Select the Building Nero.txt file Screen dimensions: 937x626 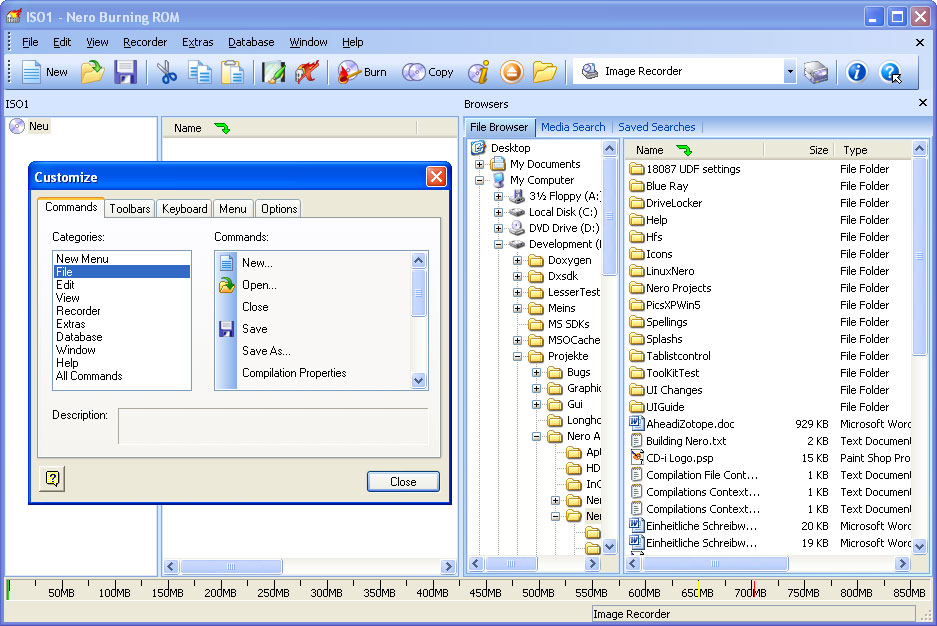point(686,441)
